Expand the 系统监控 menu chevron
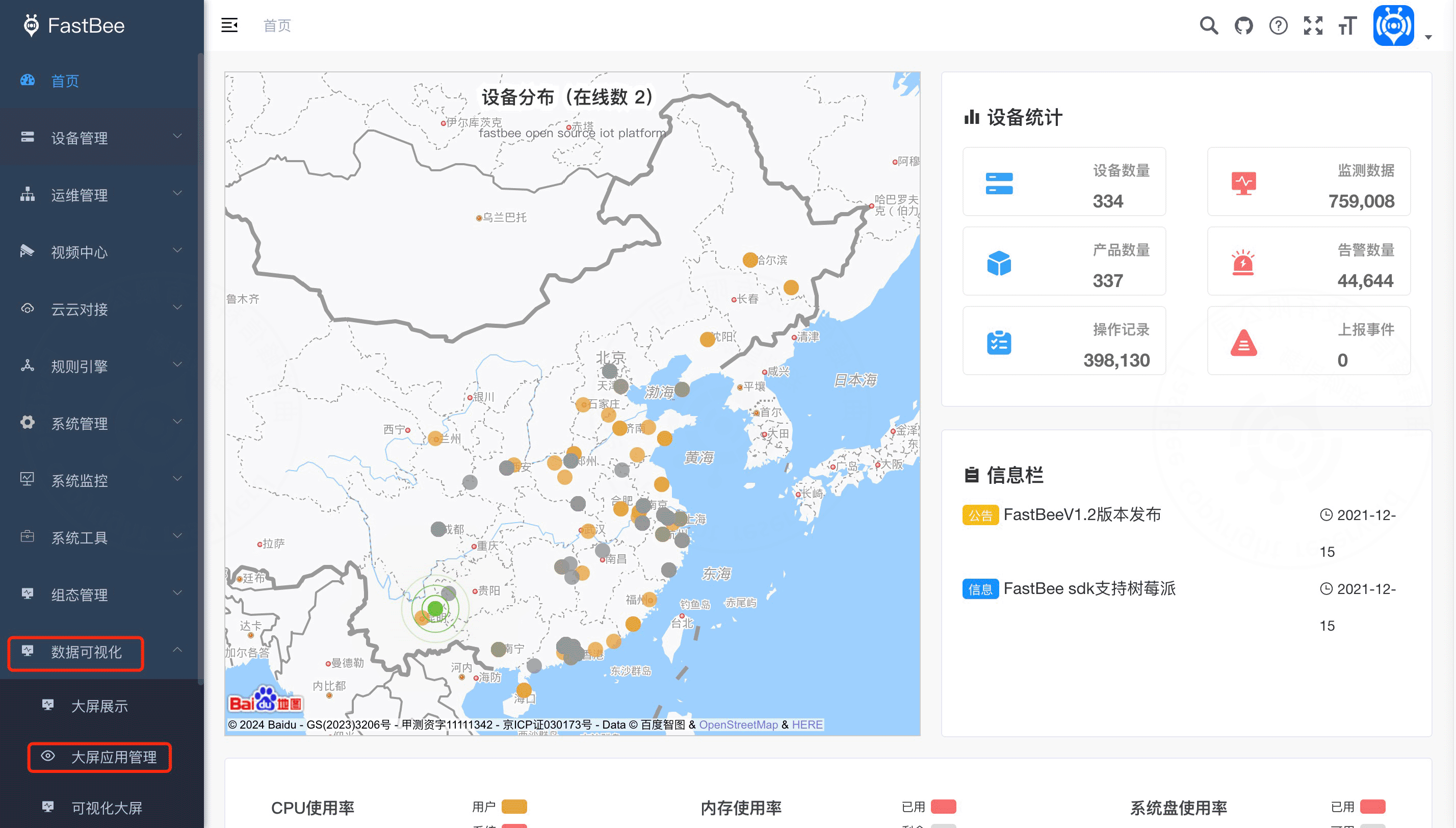Screen dimensions: 1456x828 point(177,478)
